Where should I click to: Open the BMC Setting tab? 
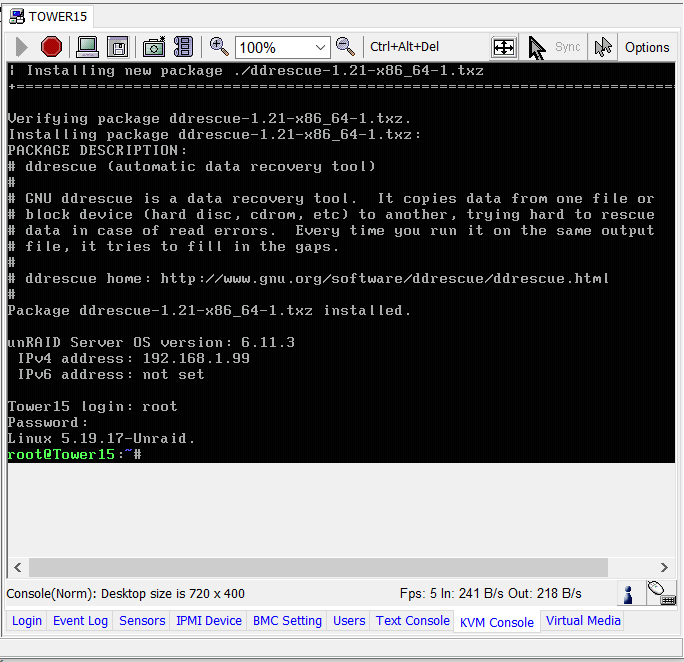(x=287, y=621)
